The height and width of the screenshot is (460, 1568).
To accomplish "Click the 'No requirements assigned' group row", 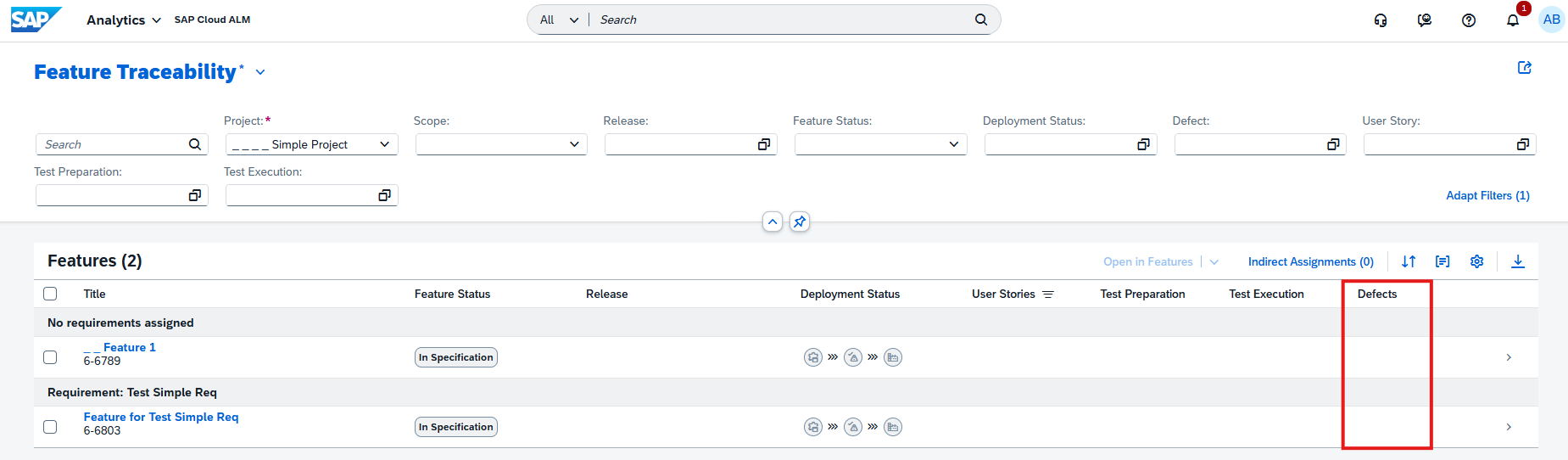I will pyautogui.click(x=786, y=323).
